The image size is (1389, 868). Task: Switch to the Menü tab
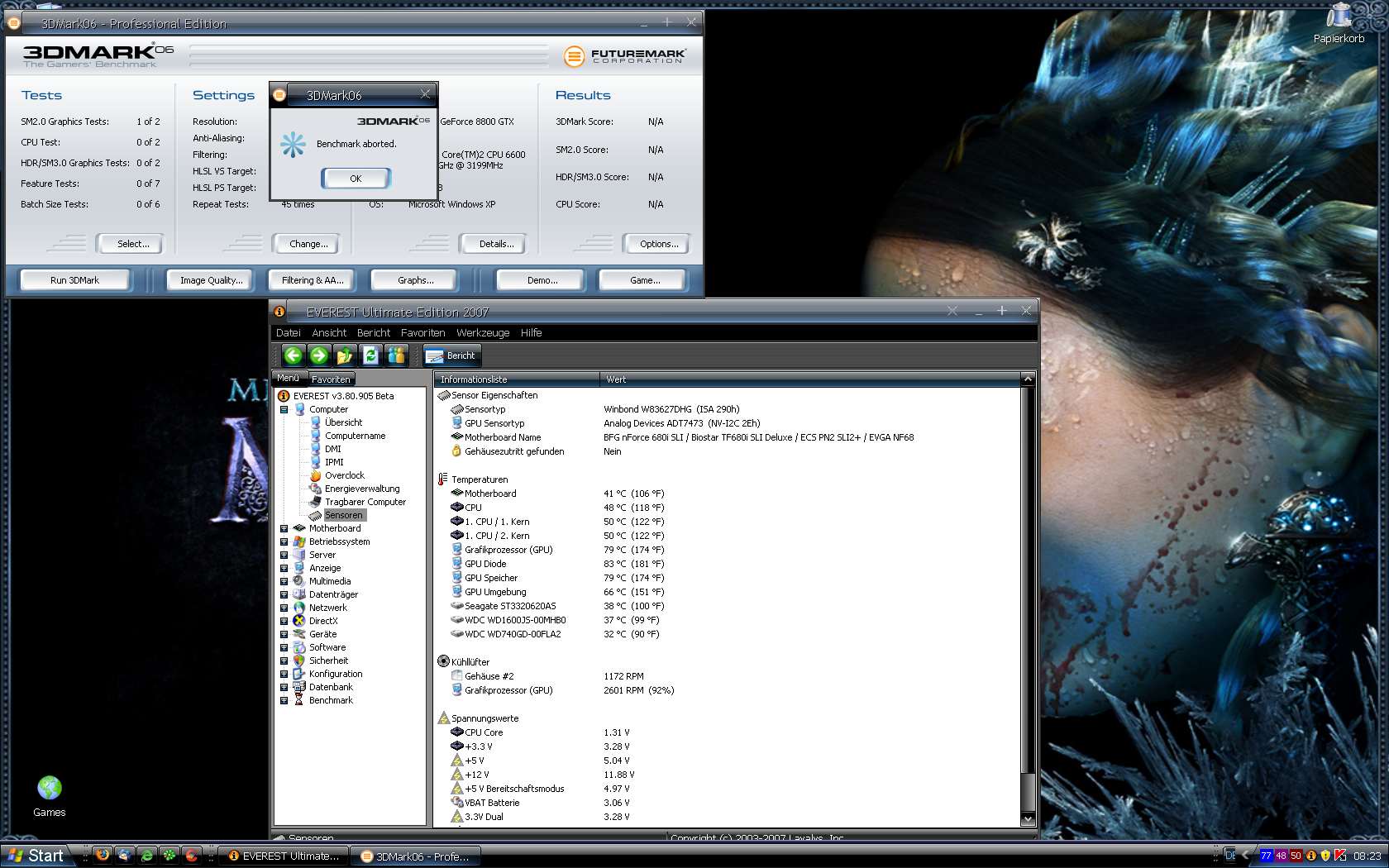289,378
